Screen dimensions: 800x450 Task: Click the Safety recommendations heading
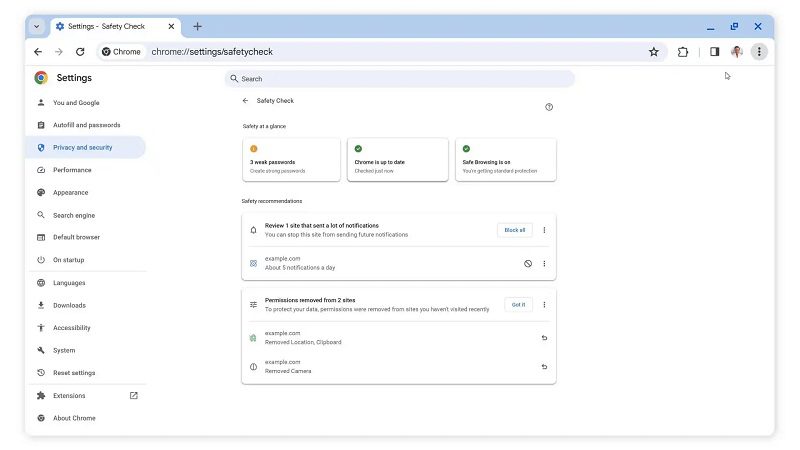click(272, 201)
